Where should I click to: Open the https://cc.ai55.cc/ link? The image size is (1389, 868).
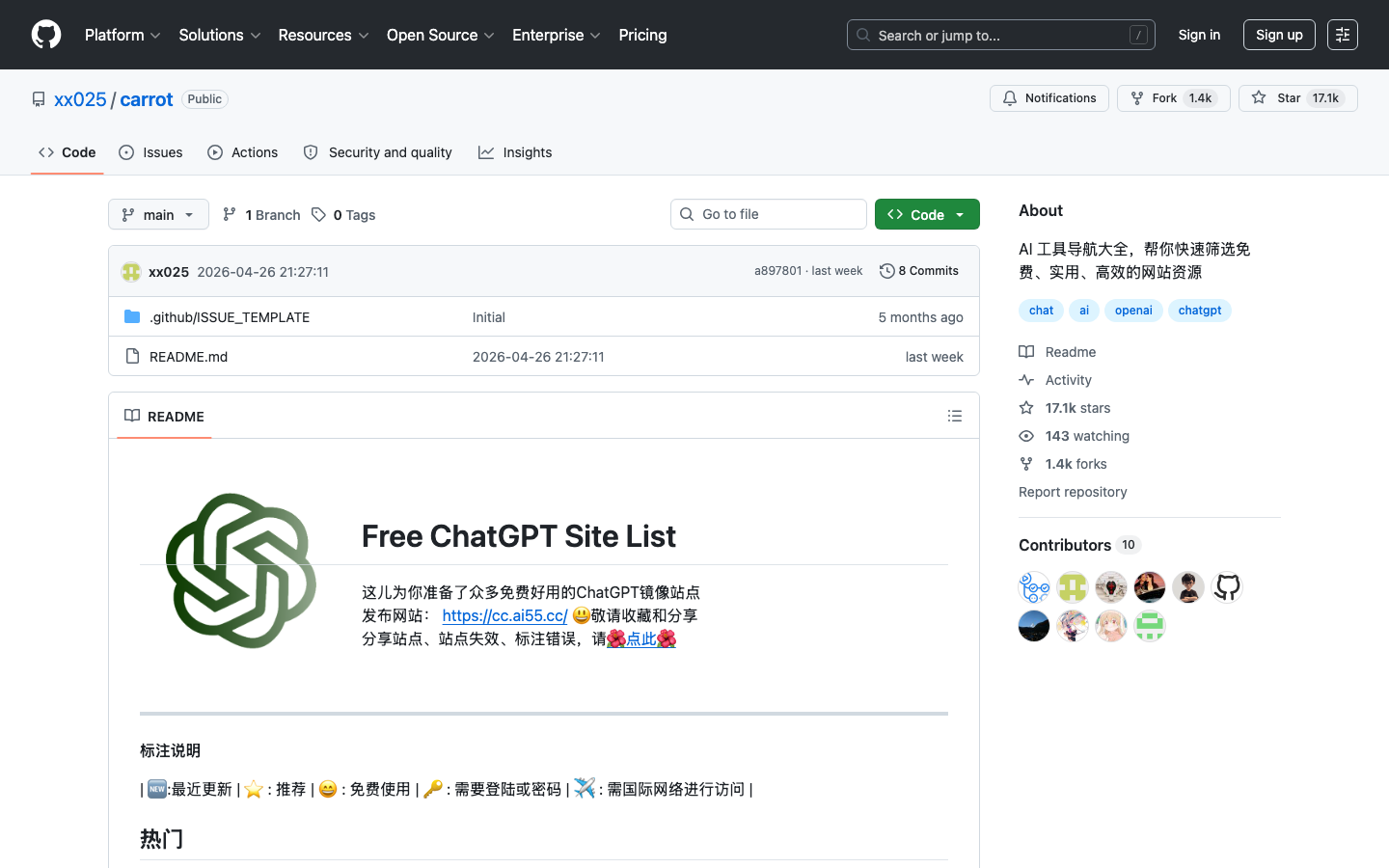click(504, 615)
